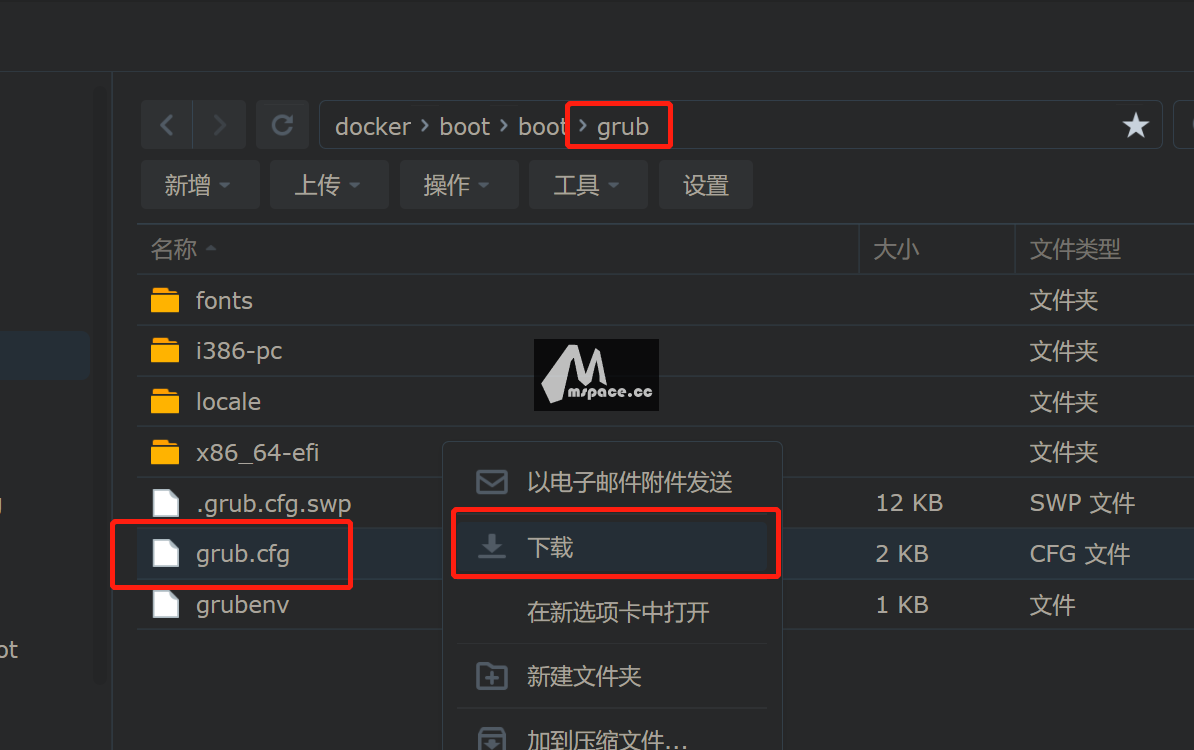Go back with the left arrow button
The width and height of the screenshot is (1194, 750).
point(167,125)
